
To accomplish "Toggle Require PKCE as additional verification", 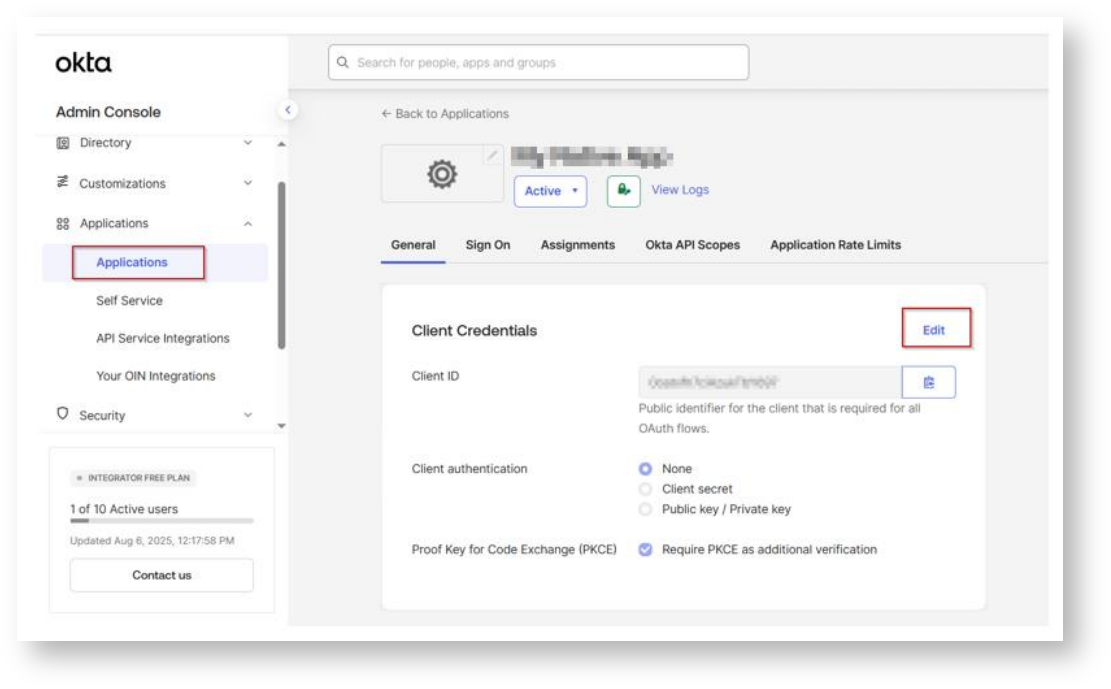I will click(646, 549).
